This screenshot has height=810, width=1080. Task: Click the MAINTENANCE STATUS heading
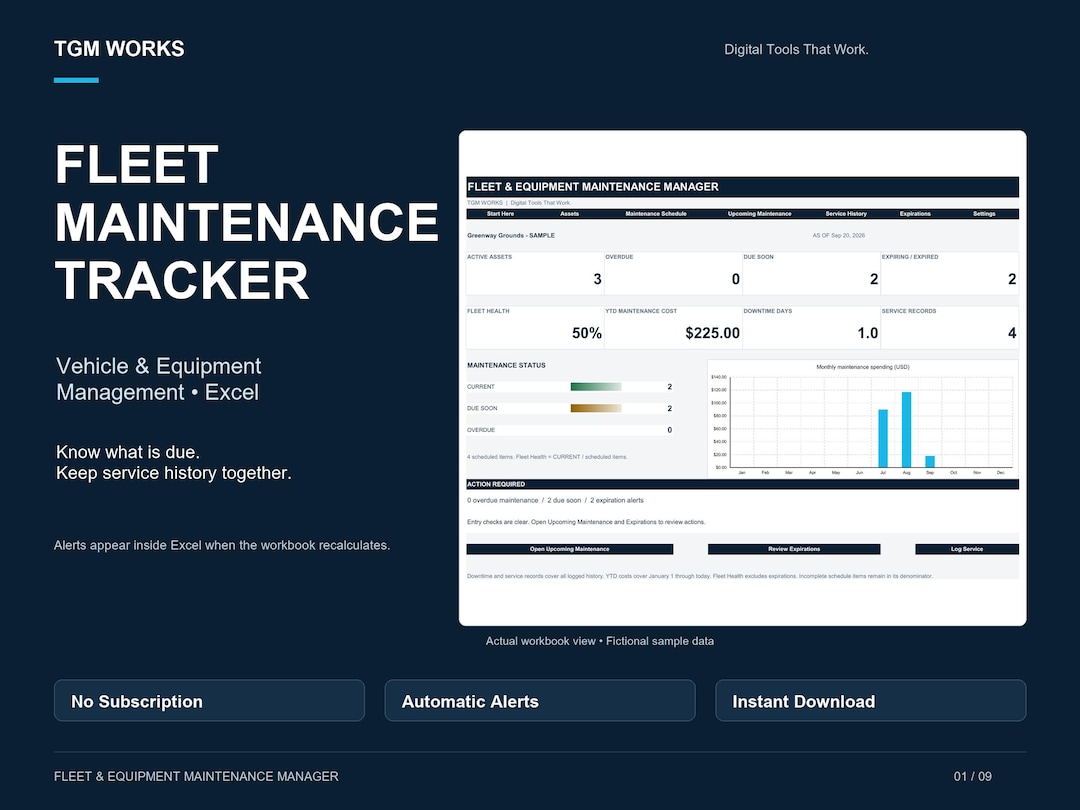click(x=506, y=366)
